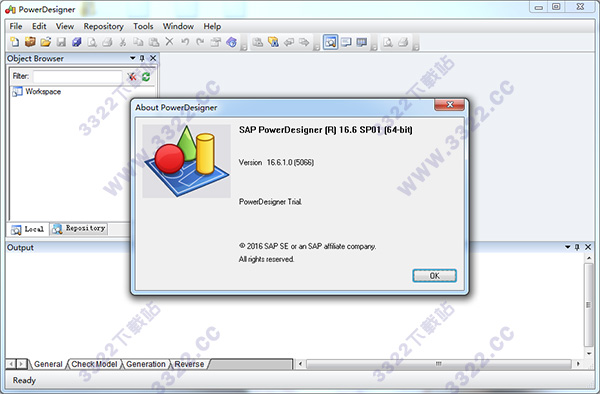Click the Open folder toolbar icon
Viewport: 600px width, 394px height.
pos(46,42)
